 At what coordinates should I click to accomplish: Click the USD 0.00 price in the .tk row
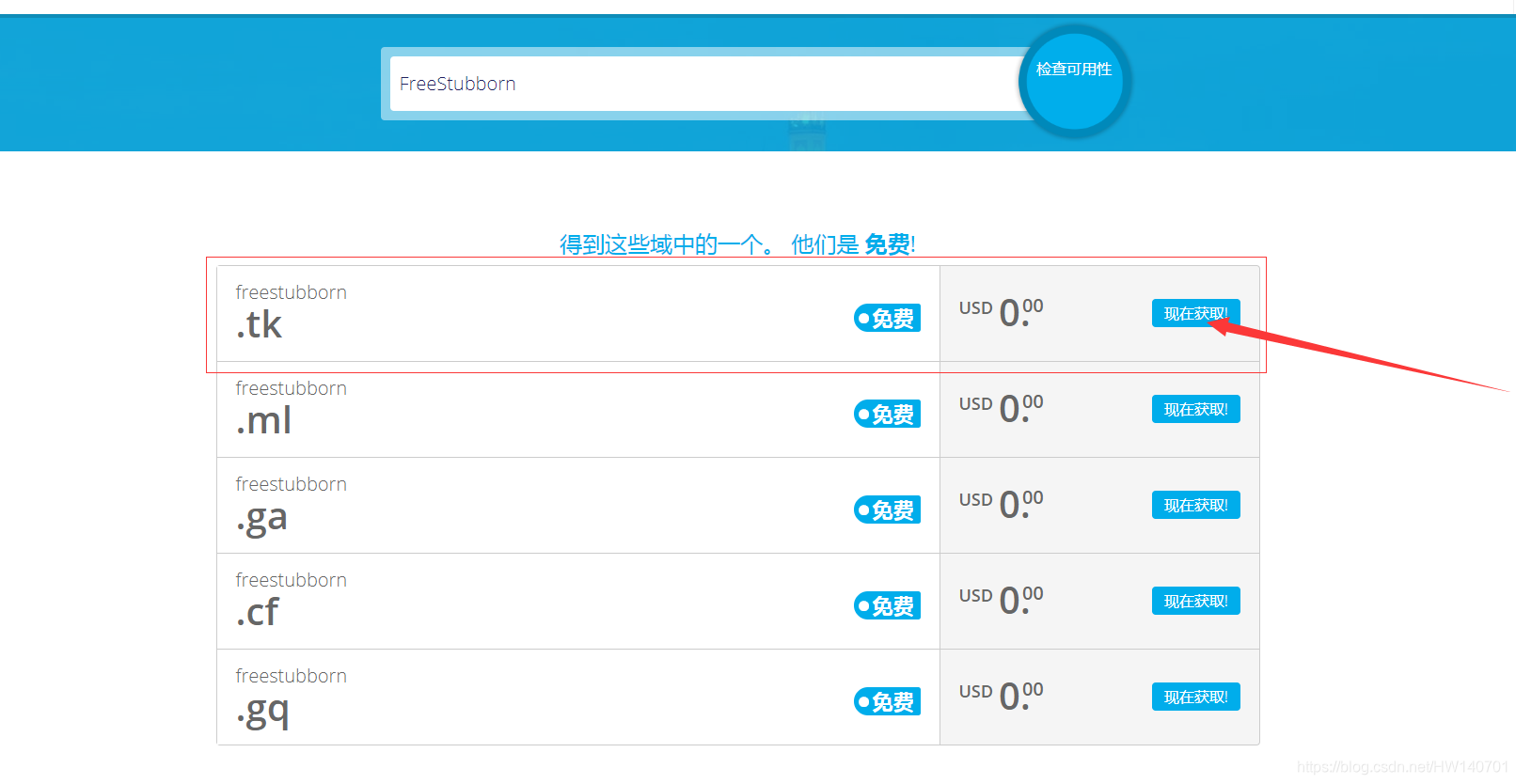(x=1001, y=312)
